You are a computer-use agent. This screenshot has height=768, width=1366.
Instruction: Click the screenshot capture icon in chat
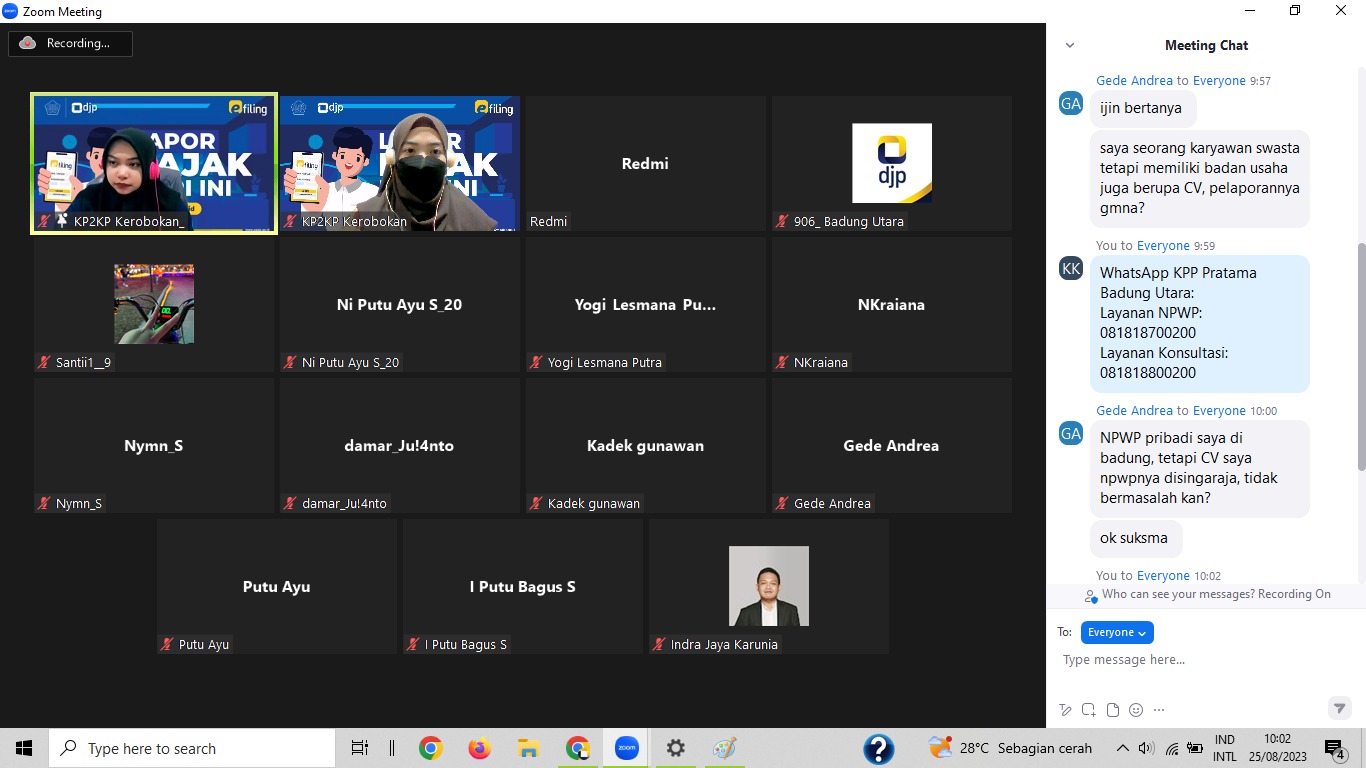coord(1088,710)
